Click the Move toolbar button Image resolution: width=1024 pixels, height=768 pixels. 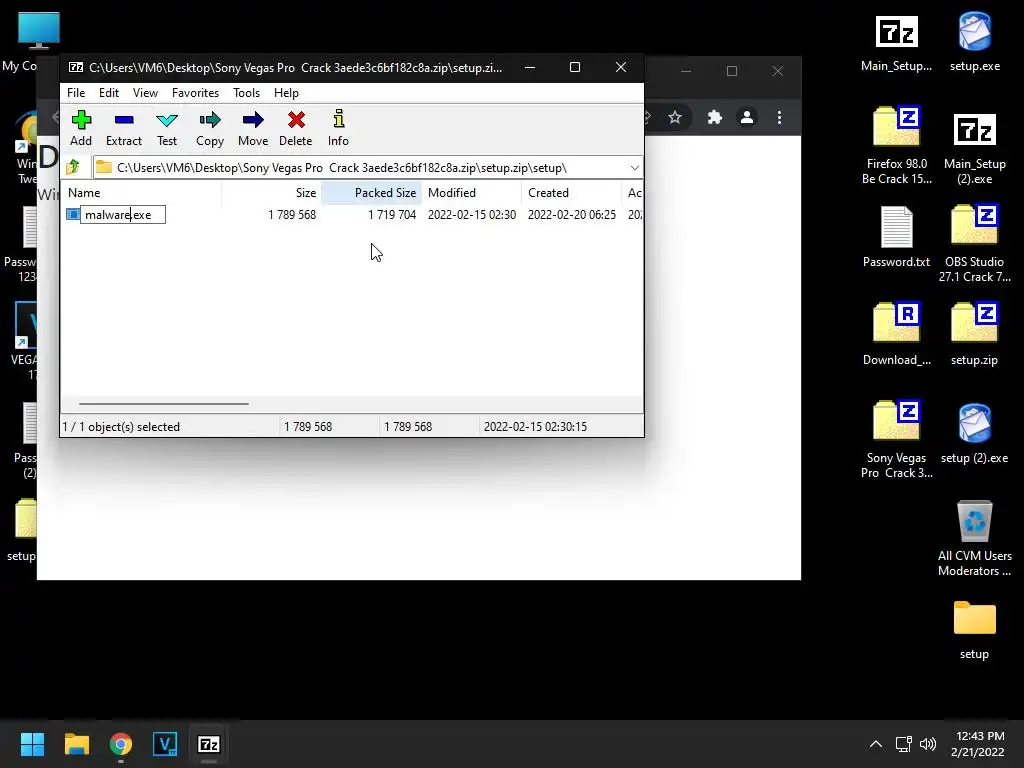[253, 128]
